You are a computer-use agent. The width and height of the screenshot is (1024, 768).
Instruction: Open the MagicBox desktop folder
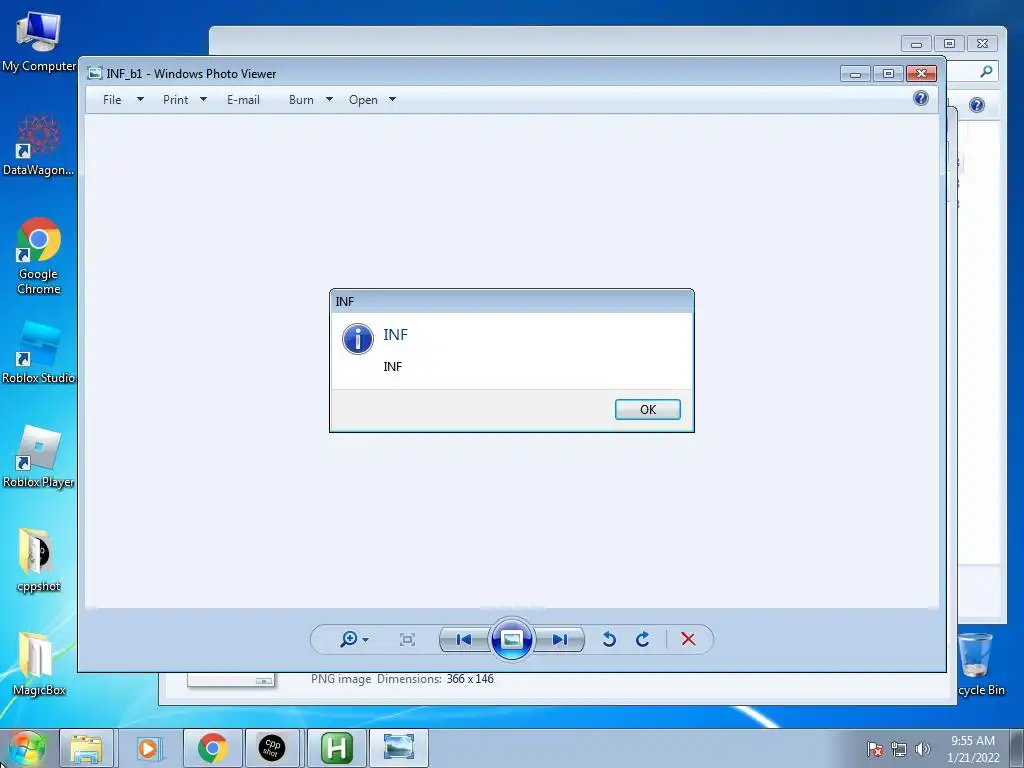point(39,664)
